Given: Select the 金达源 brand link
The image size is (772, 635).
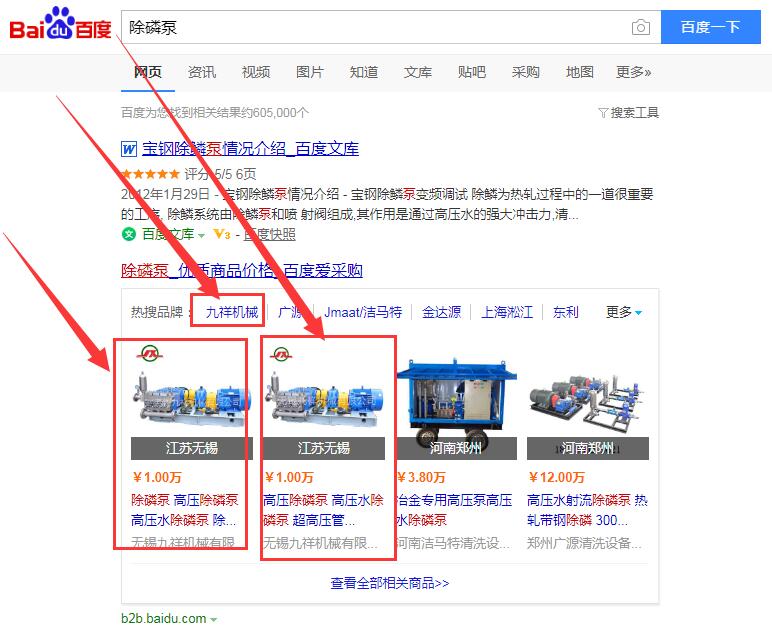Looking at the screenshot, I should (442, 312).
